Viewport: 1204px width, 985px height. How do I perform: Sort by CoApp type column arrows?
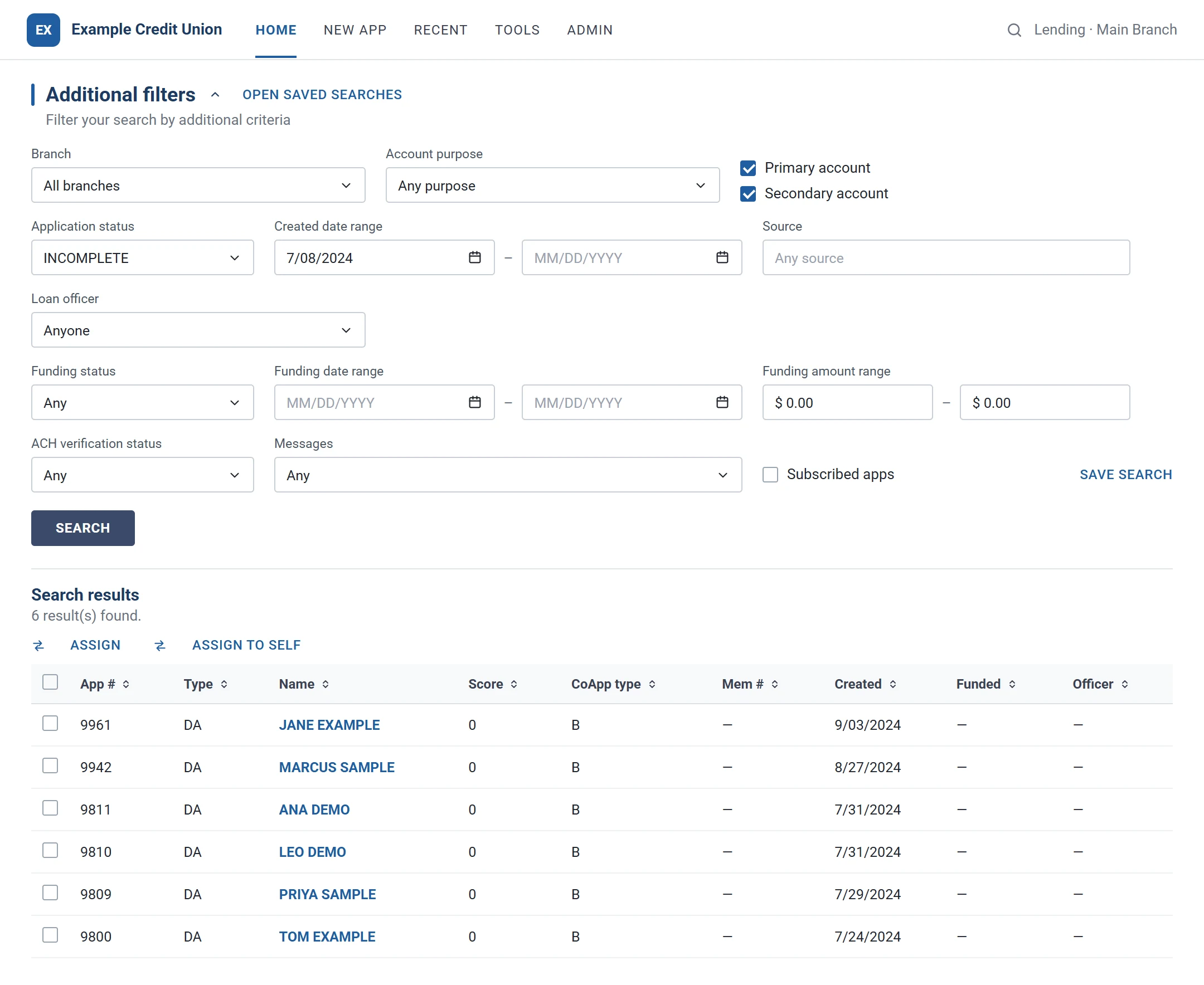652,684
